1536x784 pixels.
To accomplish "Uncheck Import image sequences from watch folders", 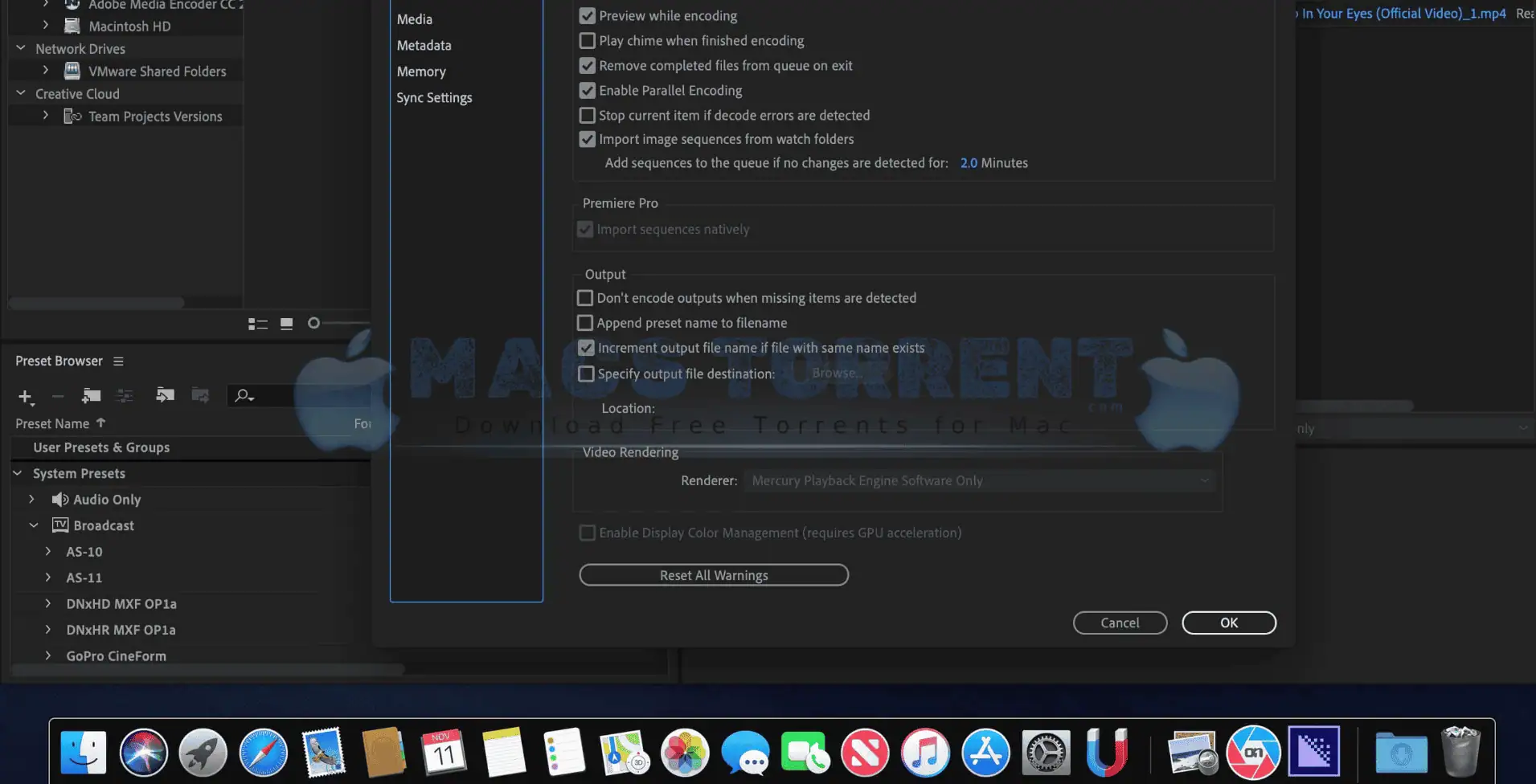I will pos(588,139).
